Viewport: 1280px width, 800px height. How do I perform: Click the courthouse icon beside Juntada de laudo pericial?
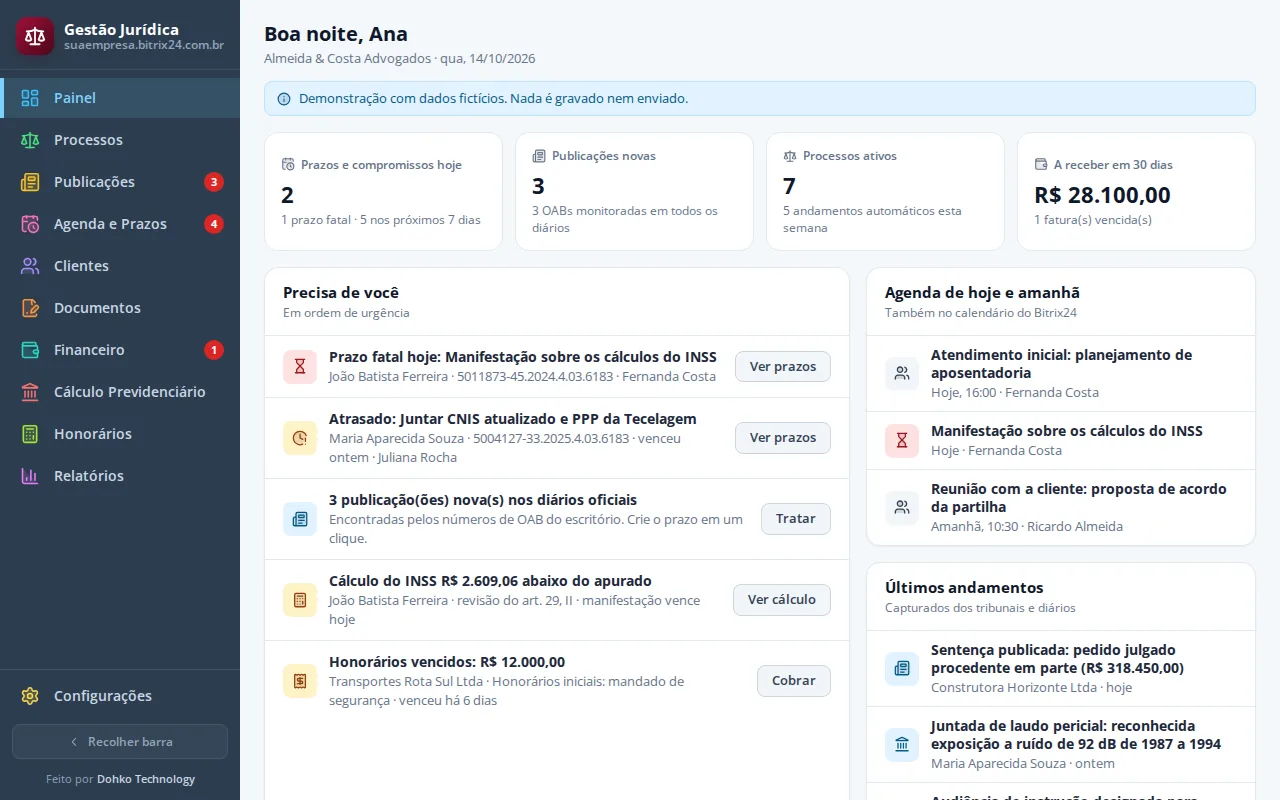(902, 744)
